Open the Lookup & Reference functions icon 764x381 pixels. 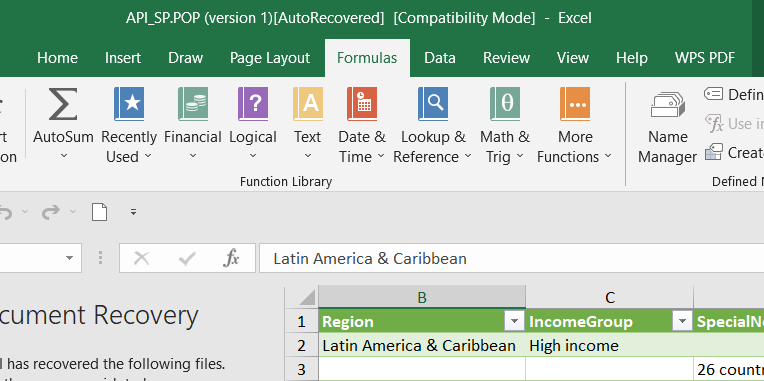tap(433, 104)
